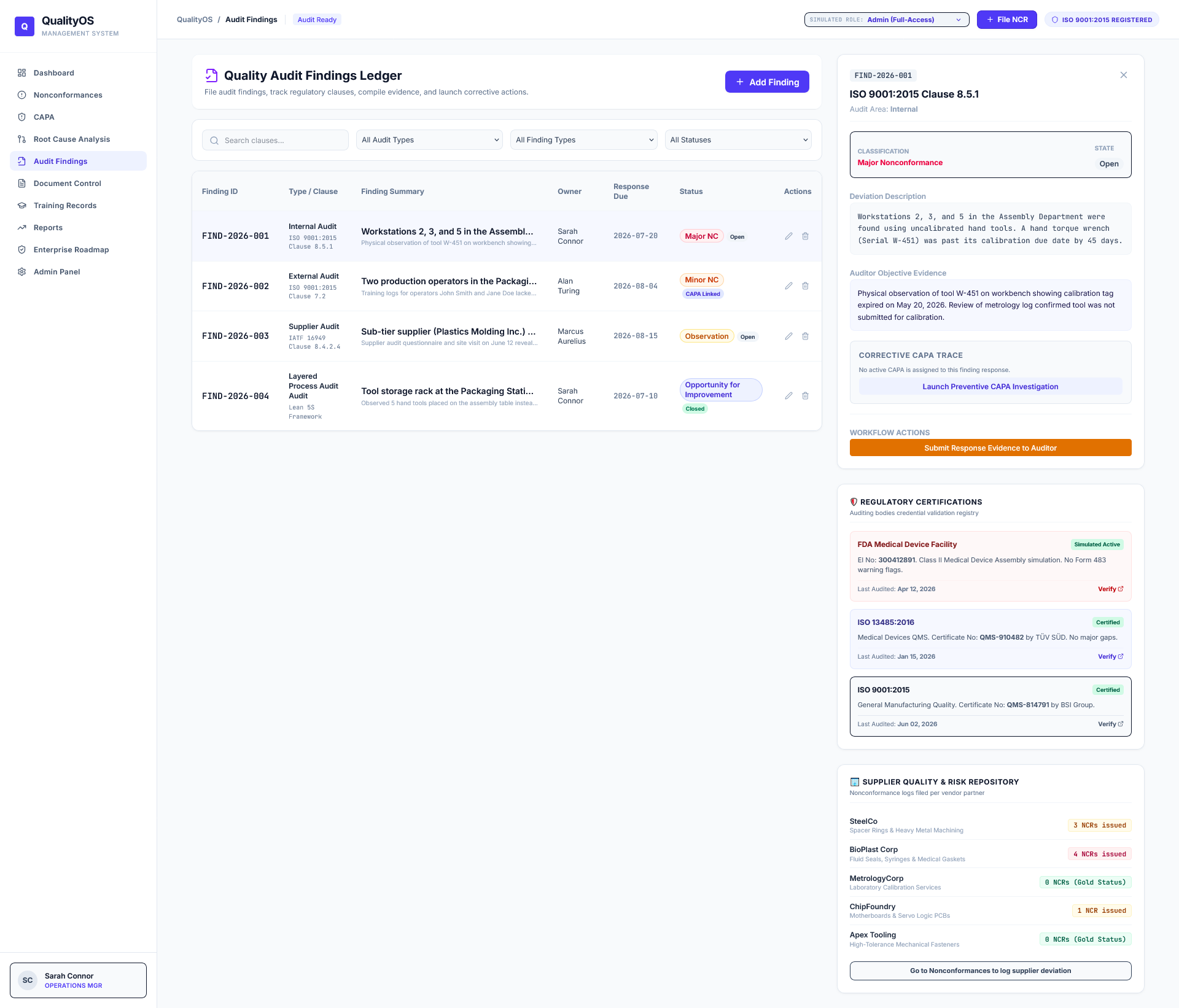This screenshot has height=1008, width=1179.
Task: Edit finding FIND-2026-004 with pencil icon
Action: (x=788, y=396)
